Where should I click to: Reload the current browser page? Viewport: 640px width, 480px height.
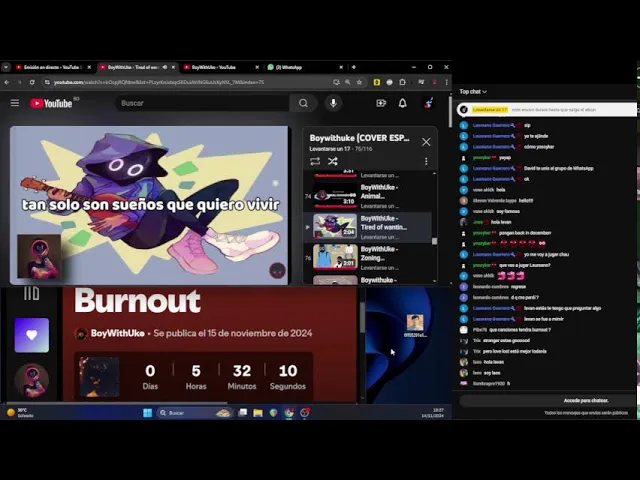coord(32,82)
